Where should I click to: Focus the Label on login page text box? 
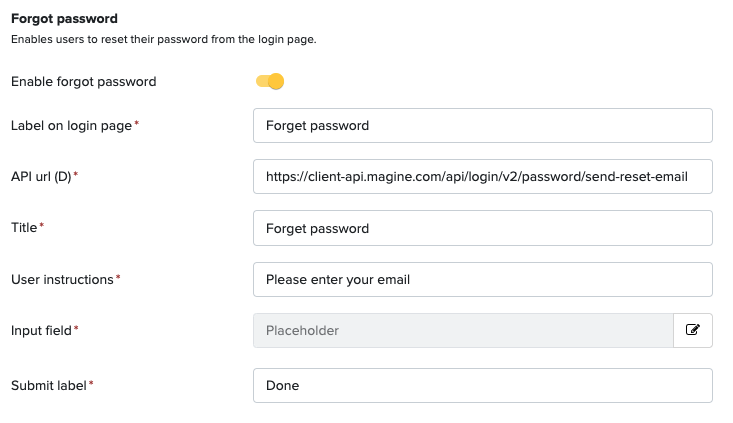482,125
